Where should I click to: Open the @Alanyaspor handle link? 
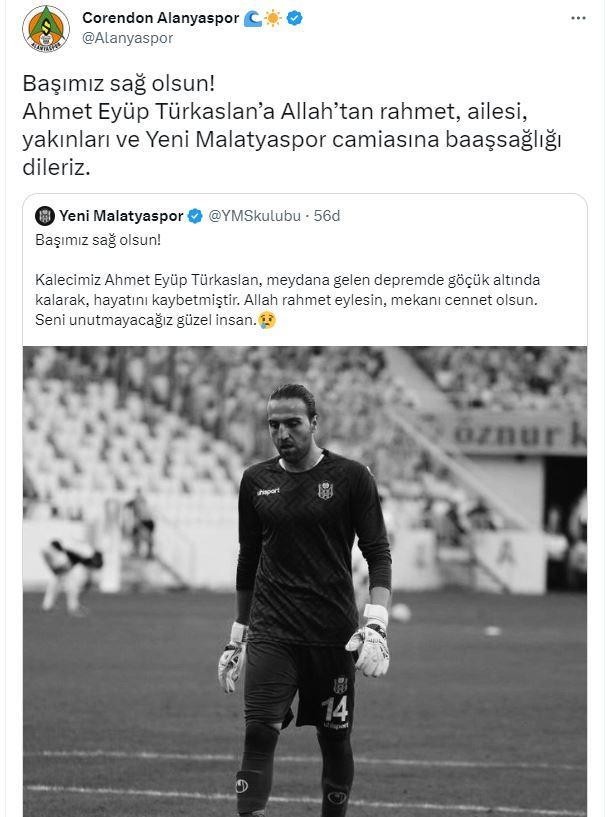pos(128,38)
